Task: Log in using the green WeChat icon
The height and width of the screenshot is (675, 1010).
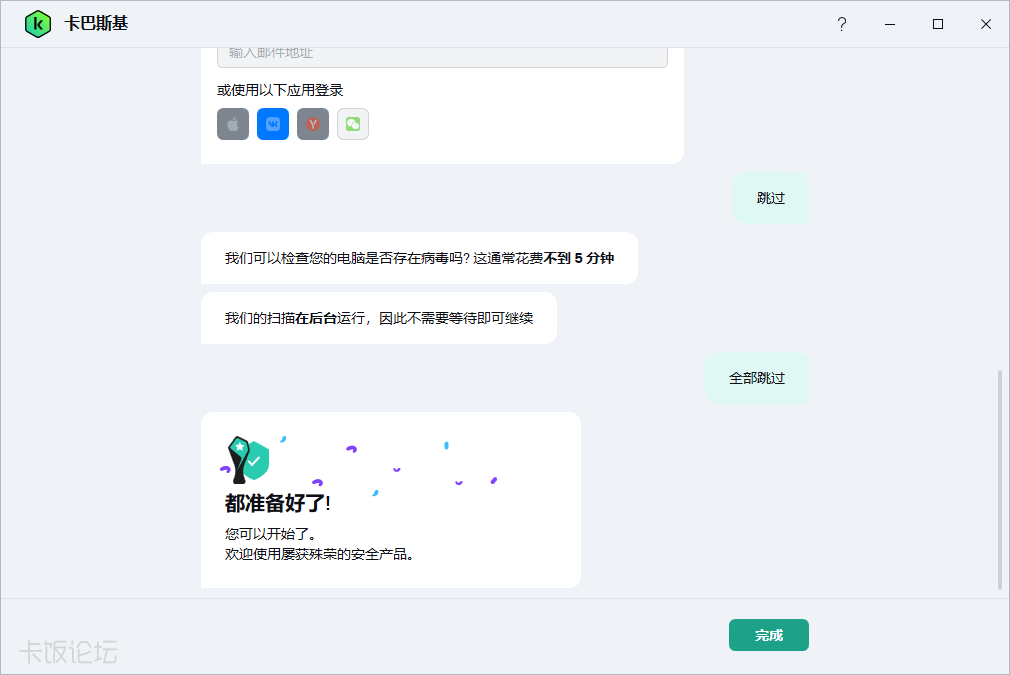Action: click(x=353, y=124)
